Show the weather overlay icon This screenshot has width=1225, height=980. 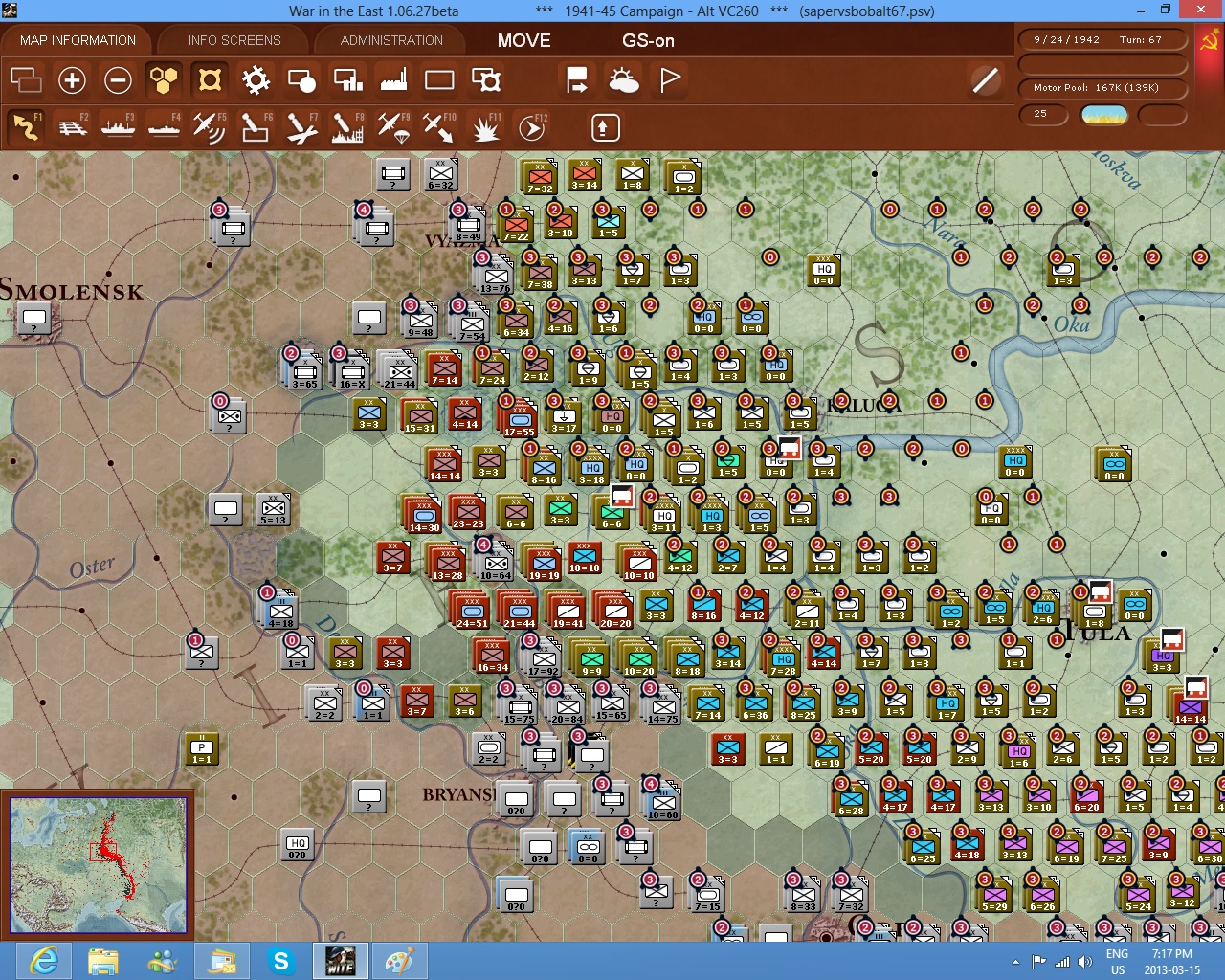tap(624, 79)
